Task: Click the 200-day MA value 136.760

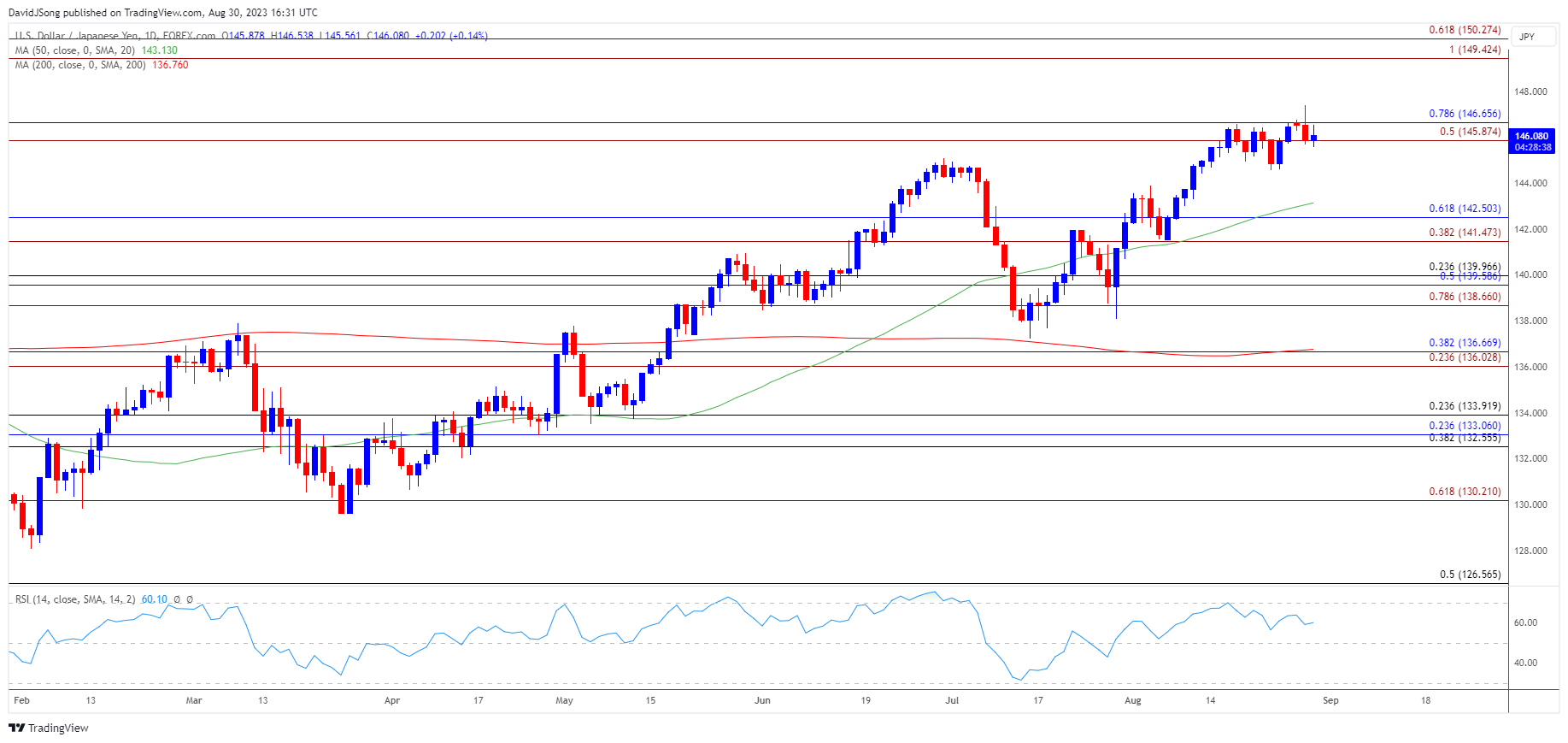Action: click(170, 65)
